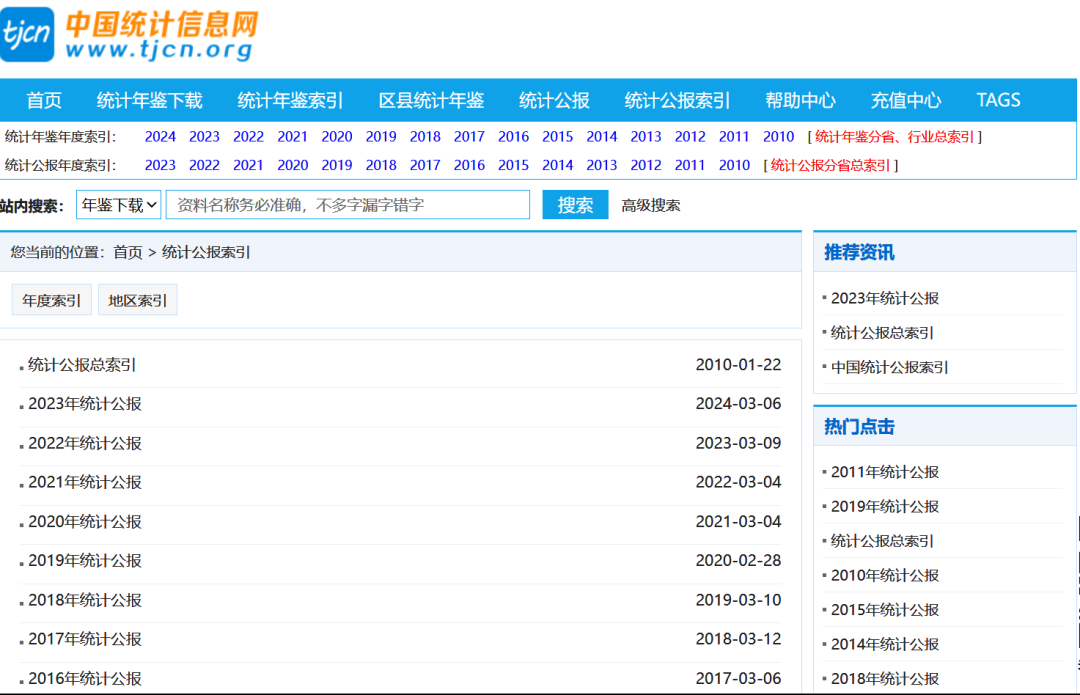Image resolution: width=1080 pixels, height=695 pixels.
Task: Open 统计公报总索引 in the main list
Action: [x=82, y=365]
